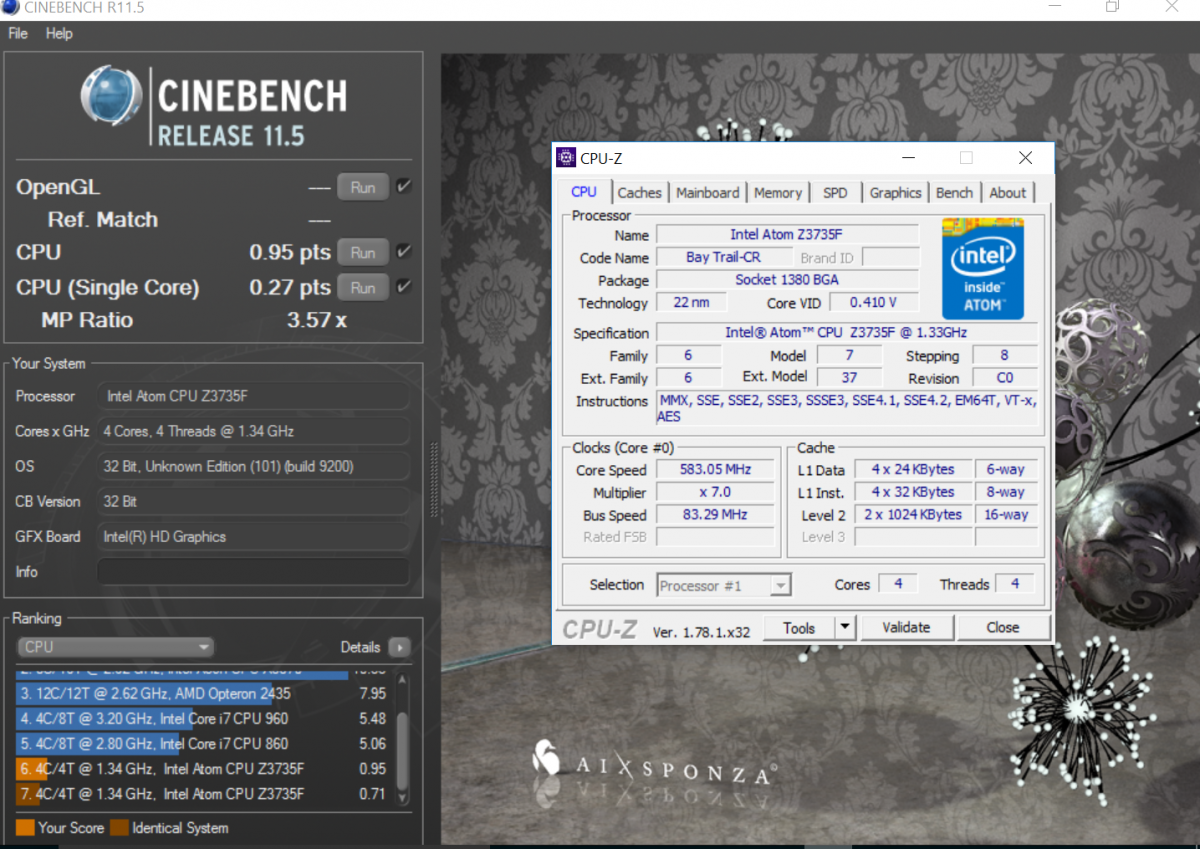The width and height of the screenshot is (1200, 849).
Task: Click the orange Your Score legend swatch
Action: [x=25, y=828]
